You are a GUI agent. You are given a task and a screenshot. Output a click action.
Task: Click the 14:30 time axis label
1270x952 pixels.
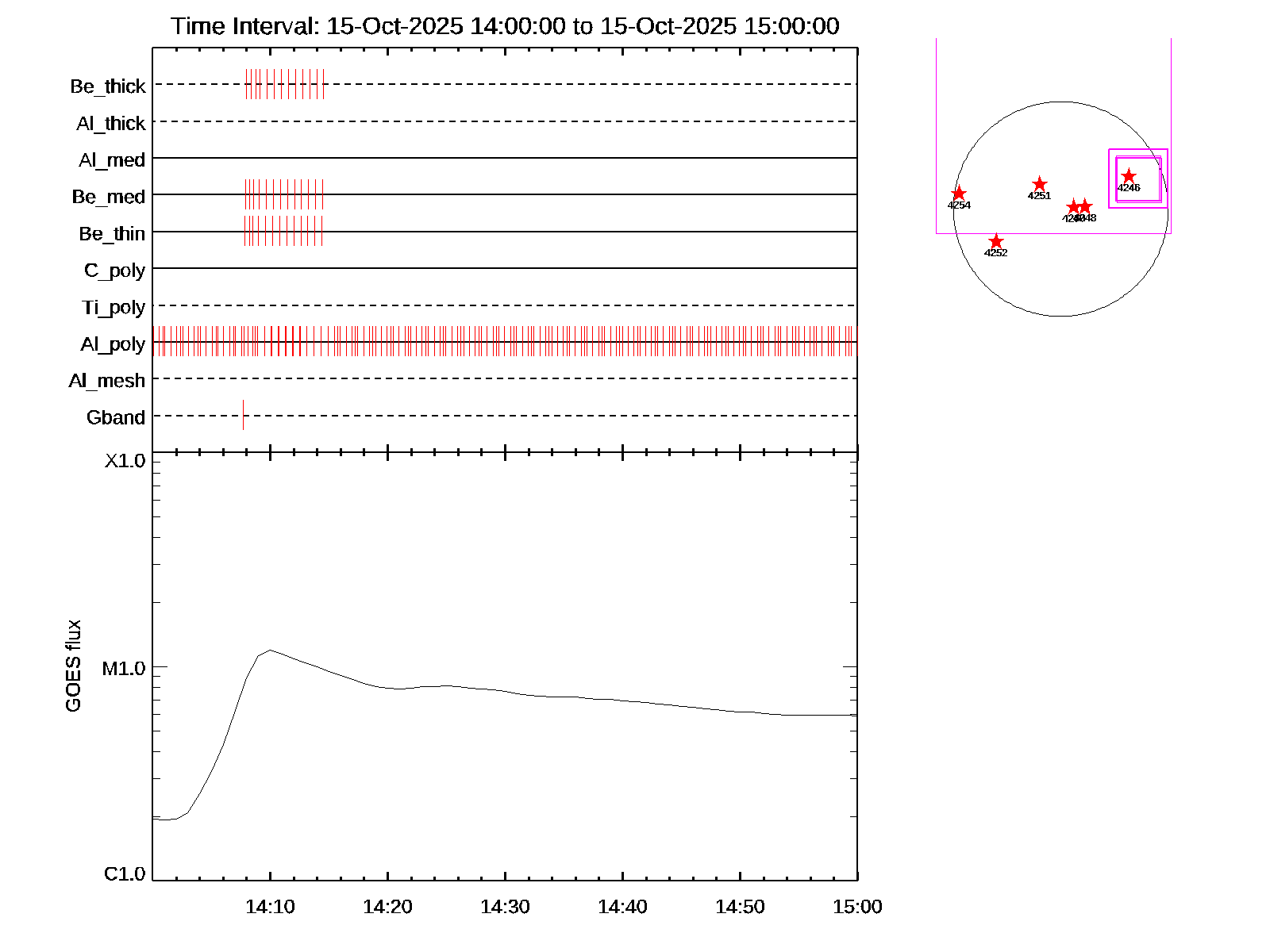pos(505,907)
